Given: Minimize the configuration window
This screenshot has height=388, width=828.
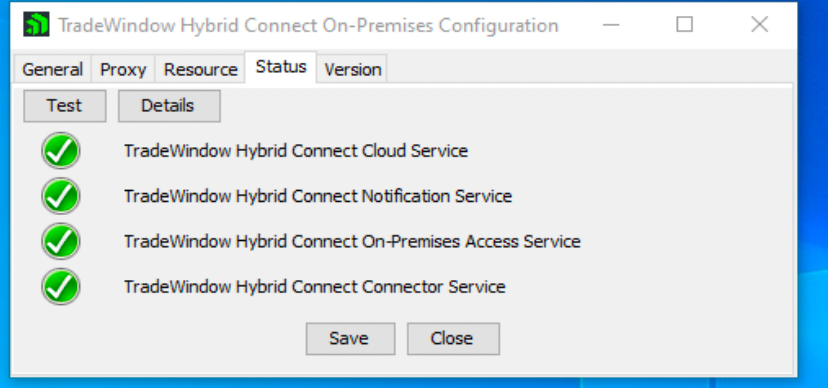Looking at the screenshot, I should pyautogui.click(x=611, y=25).
